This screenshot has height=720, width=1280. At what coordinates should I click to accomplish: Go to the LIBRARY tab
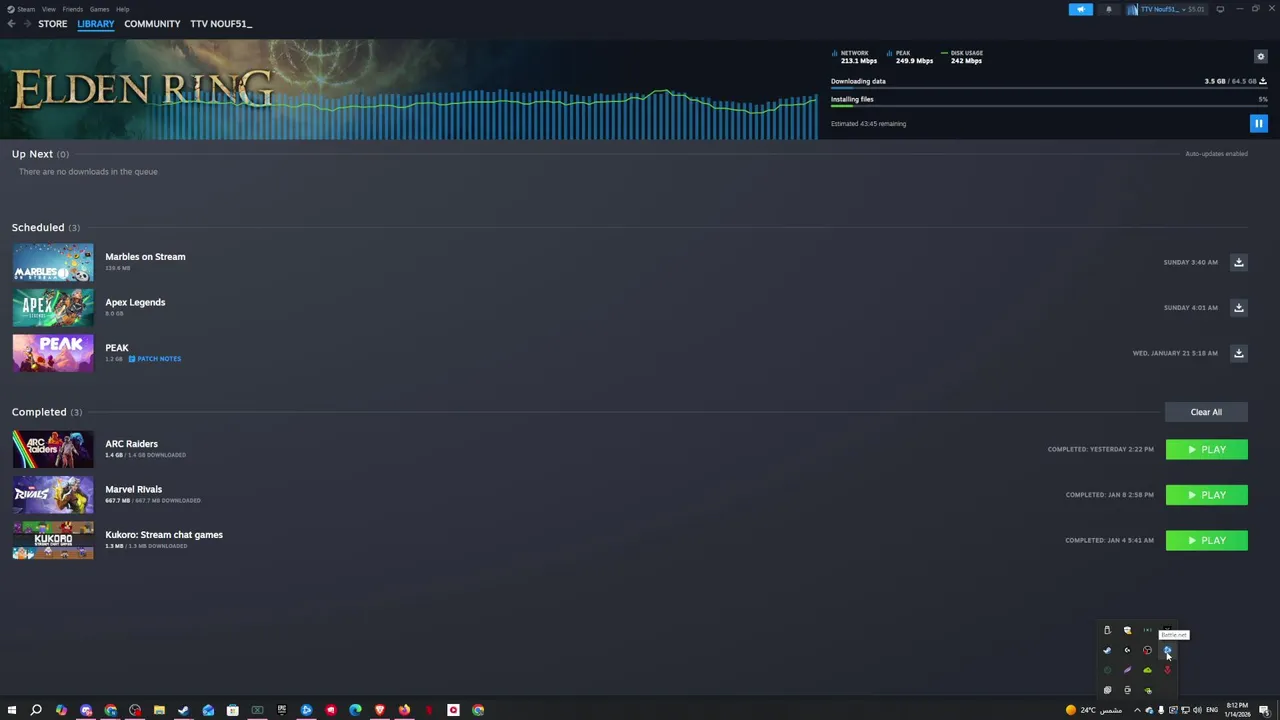coord(96,24)
